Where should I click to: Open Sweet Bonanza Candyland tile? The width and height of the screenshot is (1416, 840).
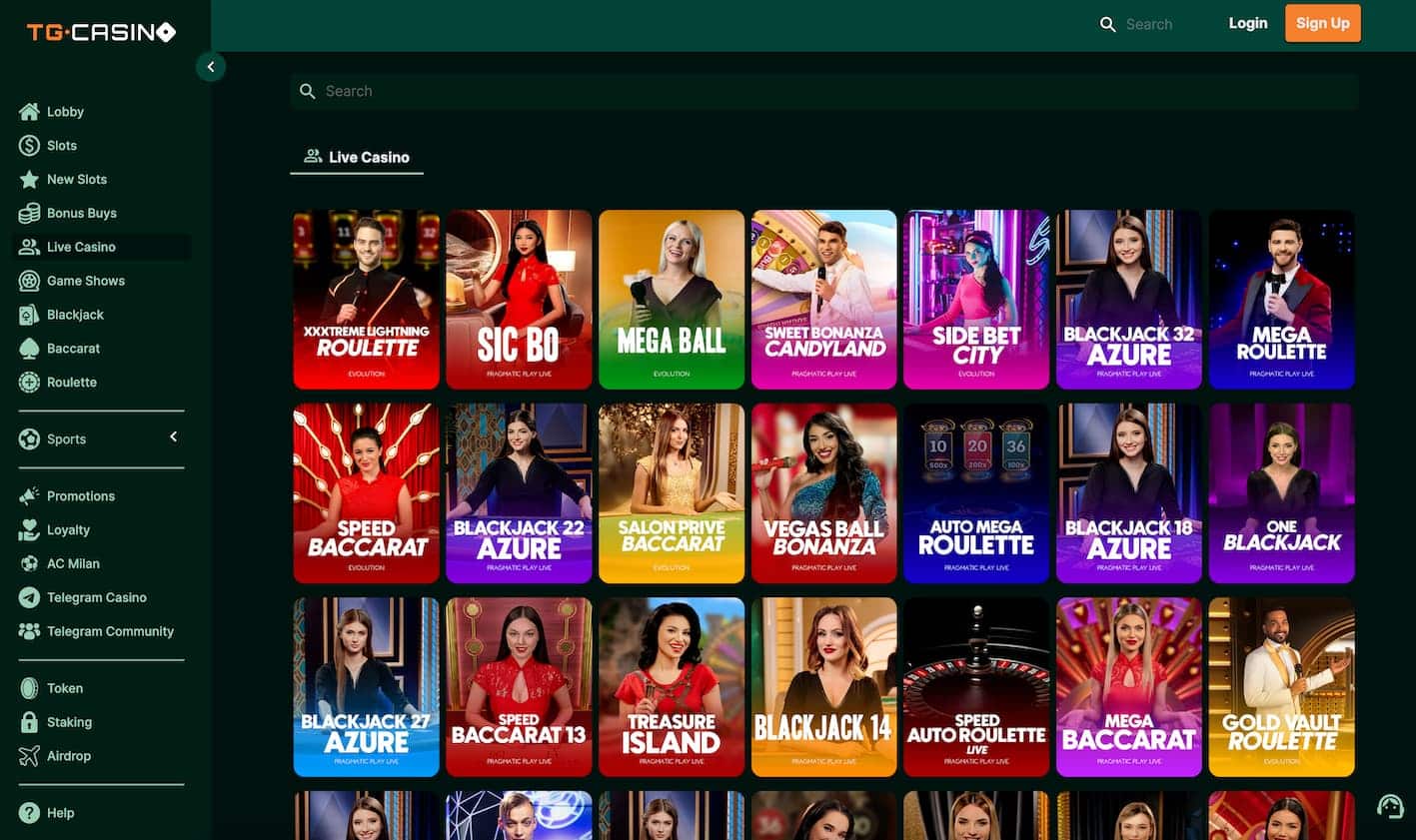[x=824, y=300]
